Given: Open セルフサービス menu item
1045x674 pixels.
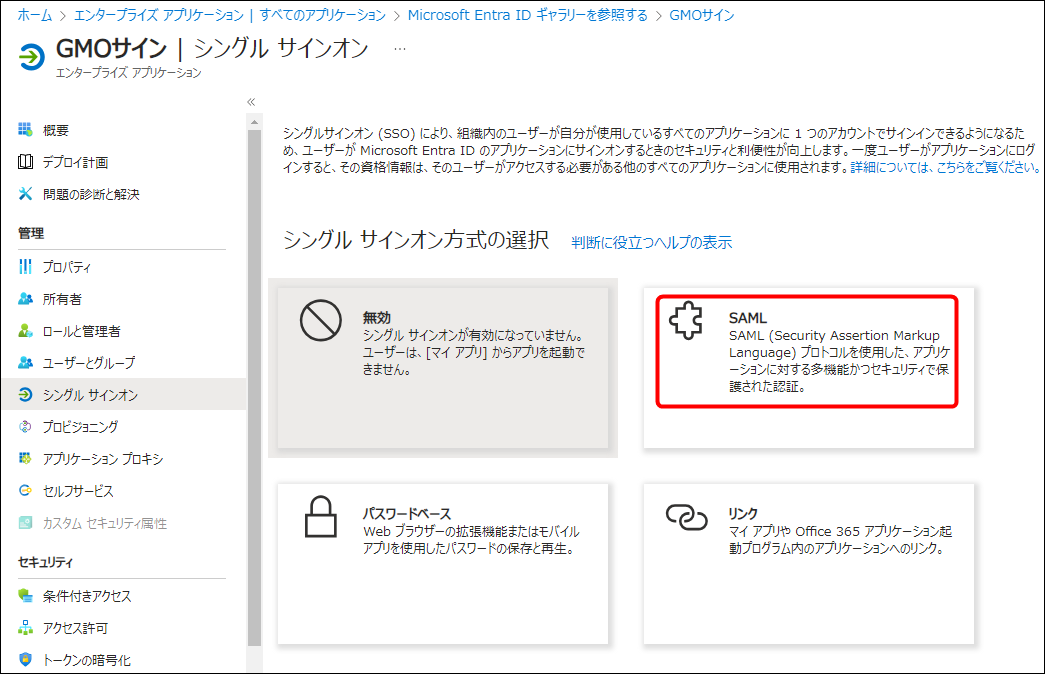Looking at the screenshot, I should (x=78, y=491).
